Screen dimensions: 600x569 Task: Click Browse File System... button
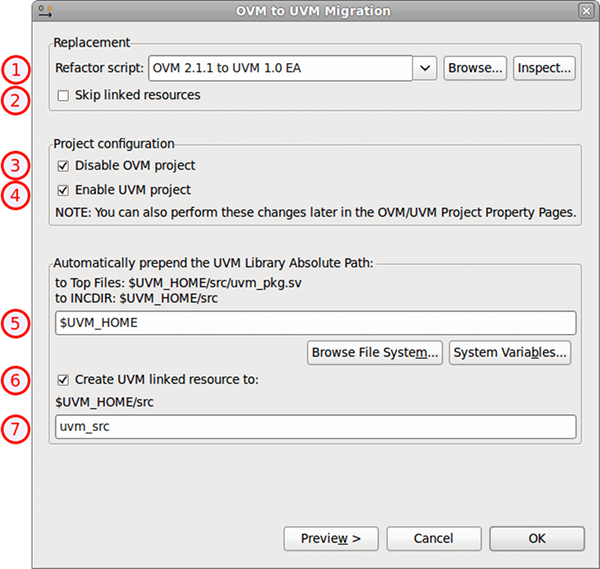pos(375,352)
